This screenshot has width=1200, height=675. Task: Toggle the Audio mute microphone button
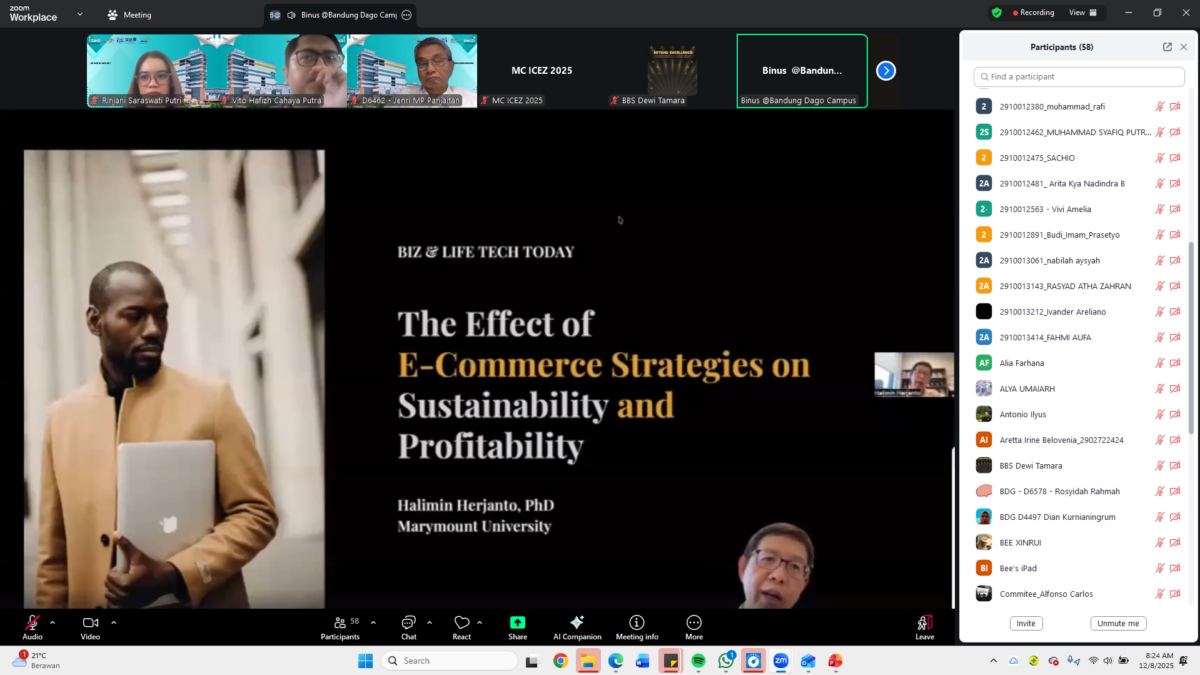point(32,626)
